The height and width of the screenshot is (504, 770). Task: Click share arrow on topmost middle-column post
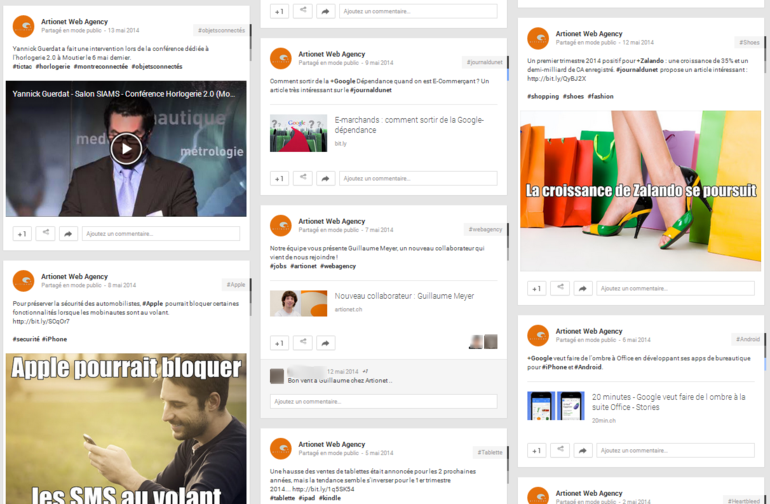pos(326,11)
